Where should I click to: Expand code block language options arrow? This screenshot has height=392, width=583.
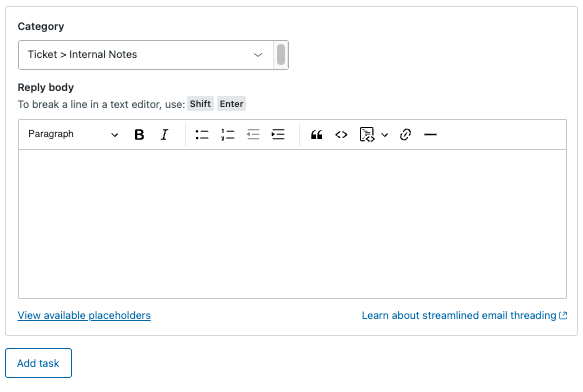[385, 135]
